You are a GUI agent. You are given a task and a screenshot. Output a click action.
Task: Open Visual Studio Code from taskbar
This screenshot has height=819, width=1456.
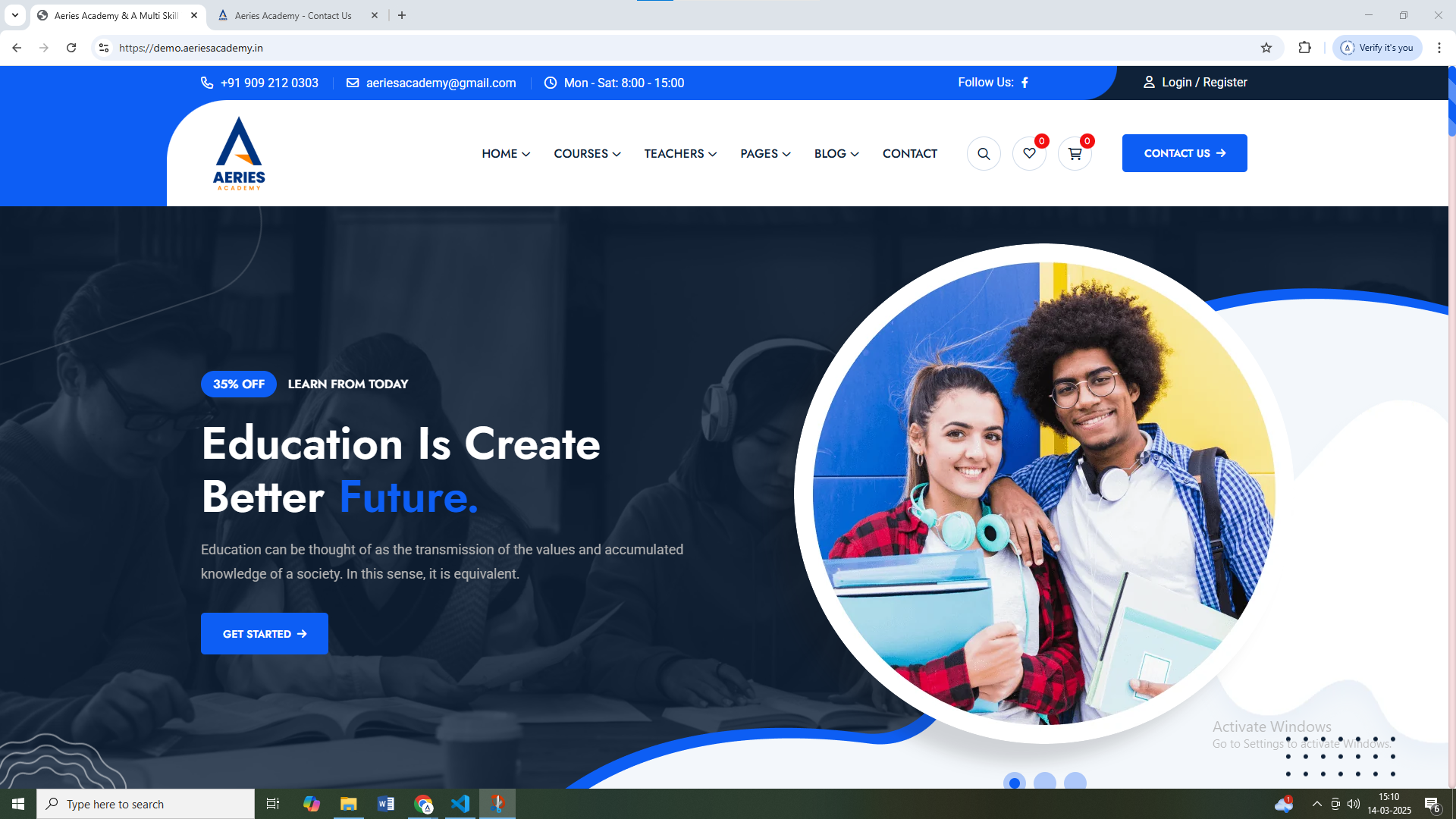coord(460,804)
